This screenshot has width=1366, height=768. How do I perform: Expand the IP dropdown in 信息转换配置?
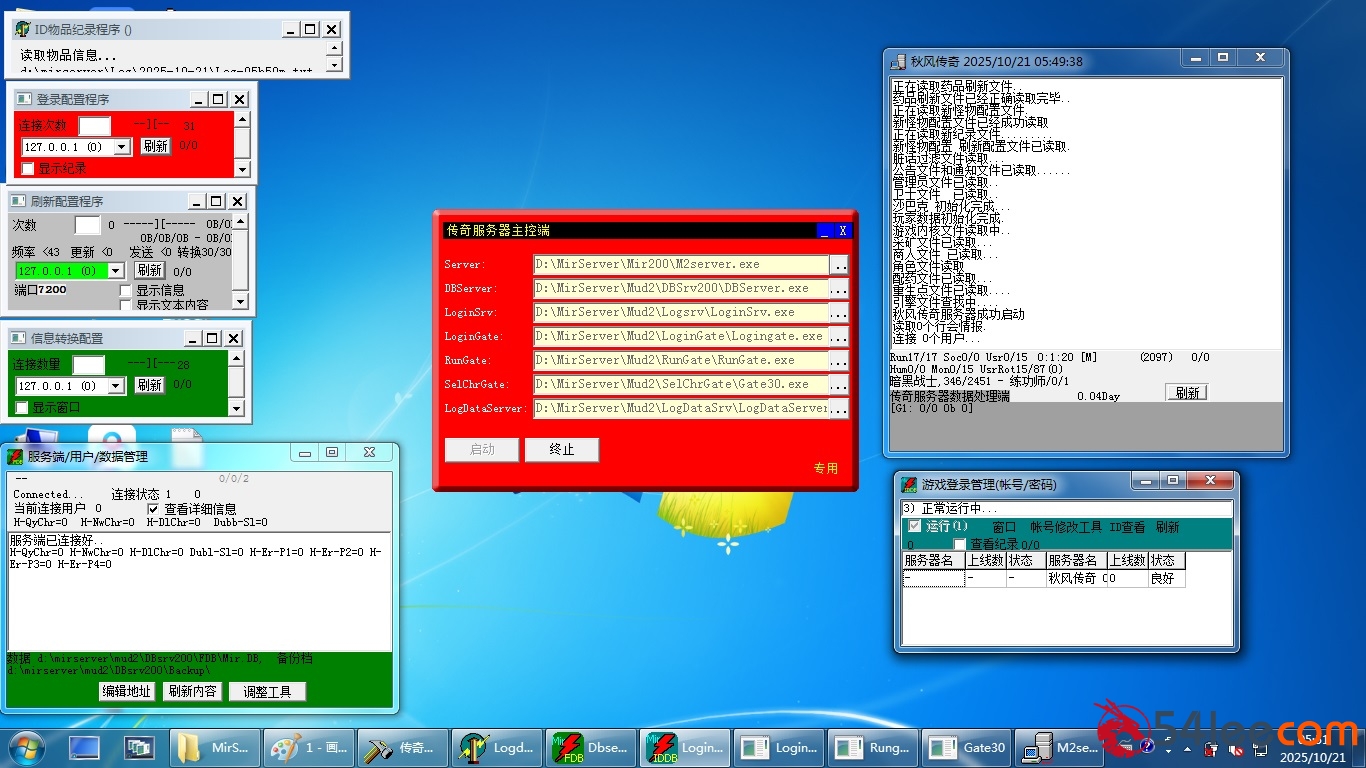pyautogui.click(x=116, y=386)
